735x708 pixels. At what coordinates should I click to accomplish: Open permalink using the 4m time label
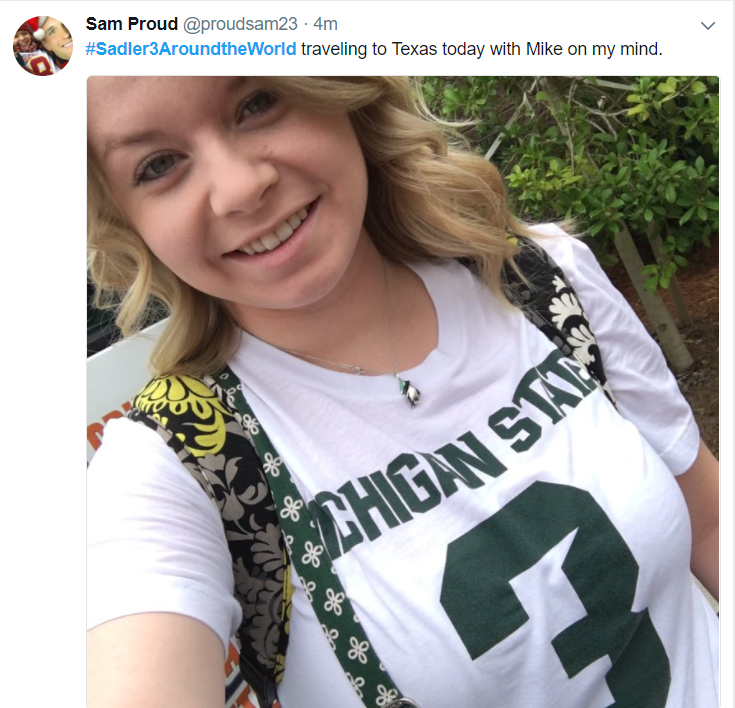click(326, 24)
